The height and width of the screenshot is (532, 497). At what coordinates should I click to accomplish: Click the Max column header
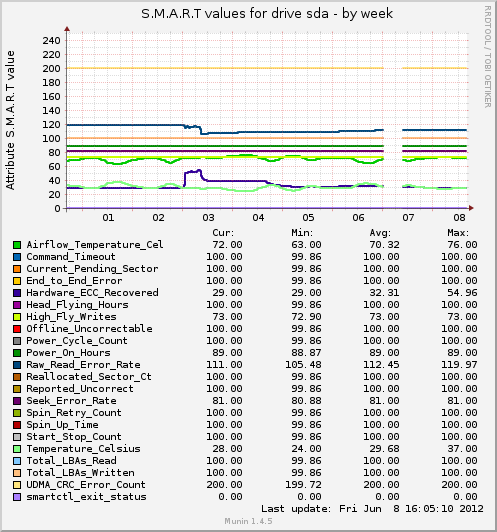458,233
